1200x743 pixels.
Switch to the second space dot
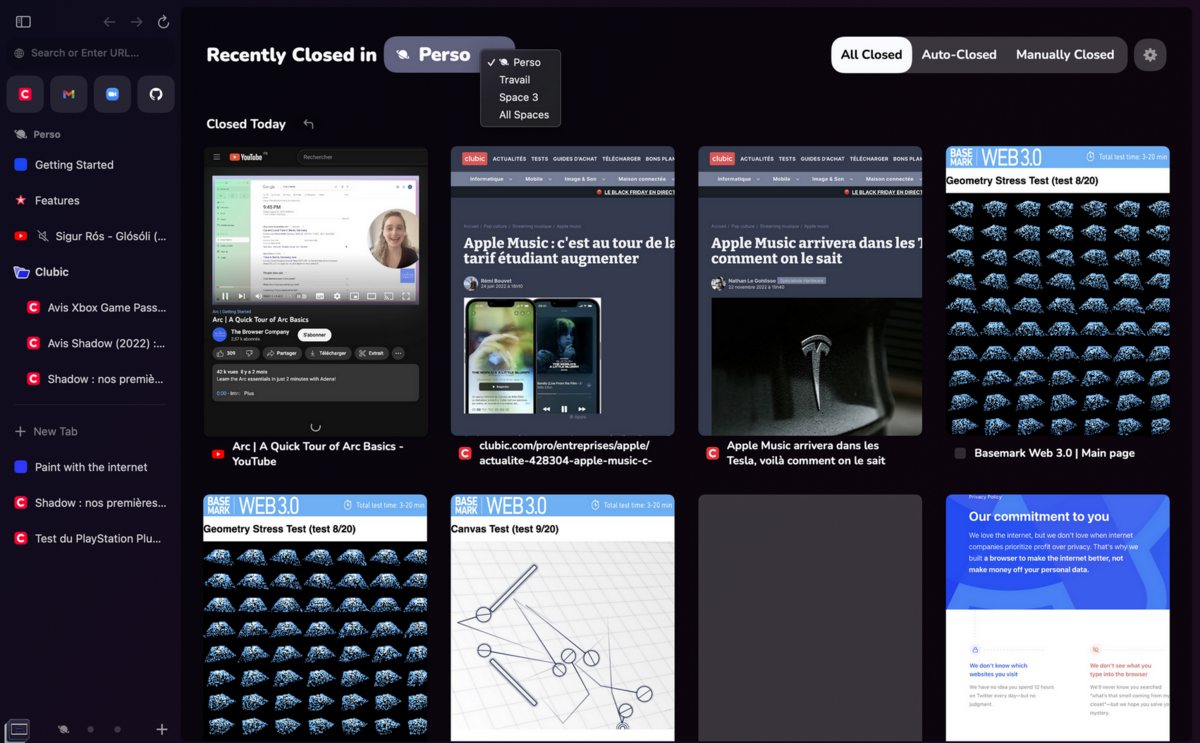tap(91, 730)
